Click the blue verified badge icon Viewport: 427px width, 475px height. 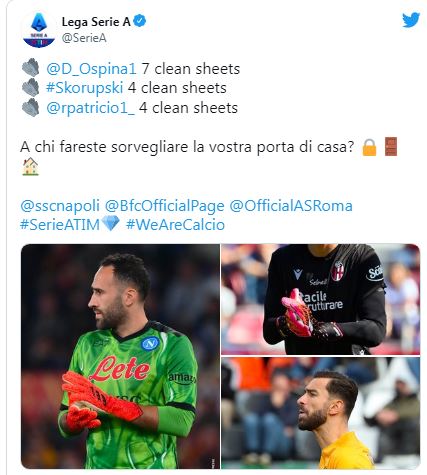coord(140,21)
